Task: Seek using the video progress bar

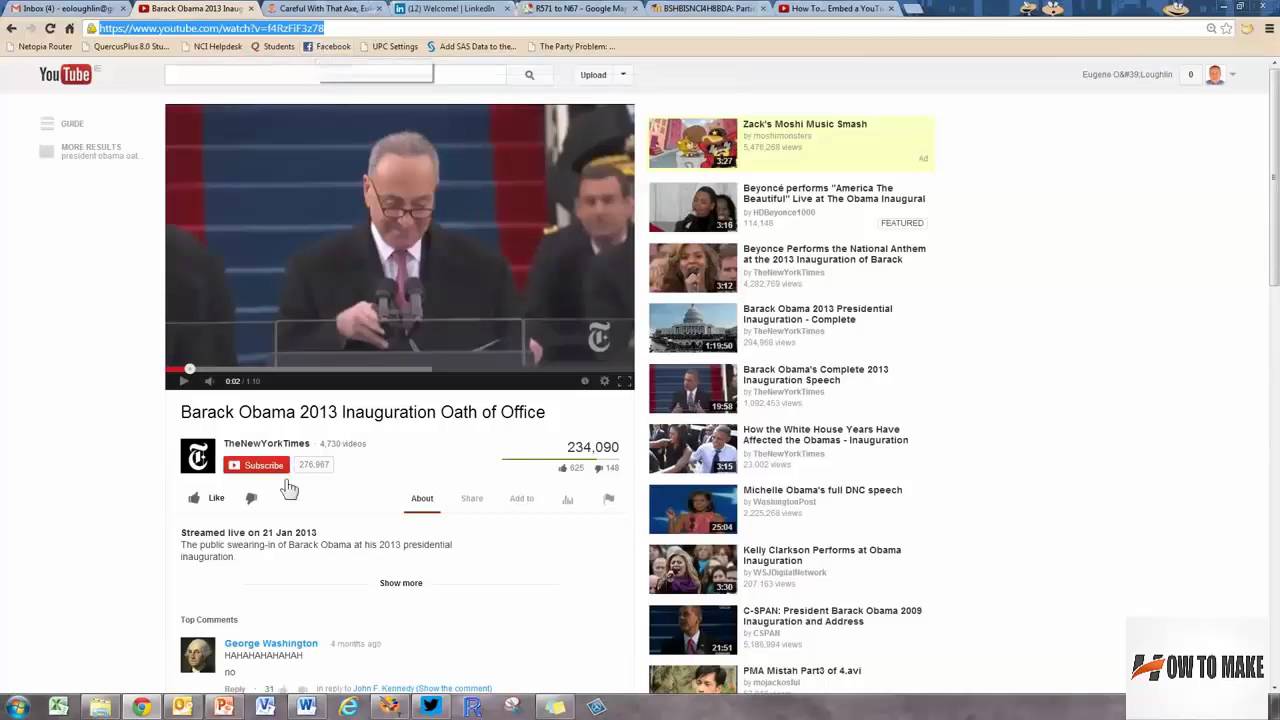Action: tap(399, 369)
